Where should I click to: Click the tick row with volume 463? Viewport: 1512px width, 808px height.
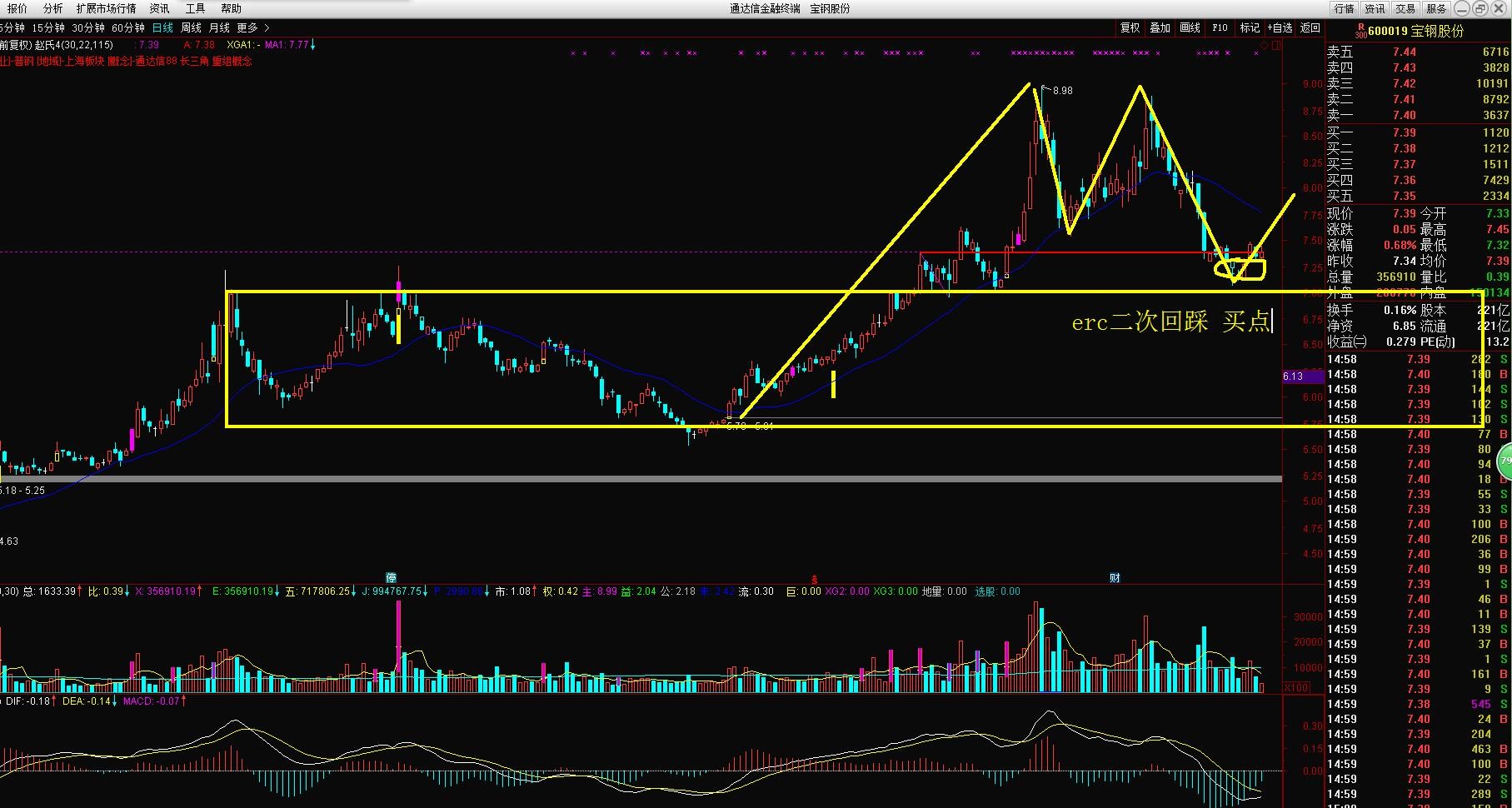(1418, 749)
